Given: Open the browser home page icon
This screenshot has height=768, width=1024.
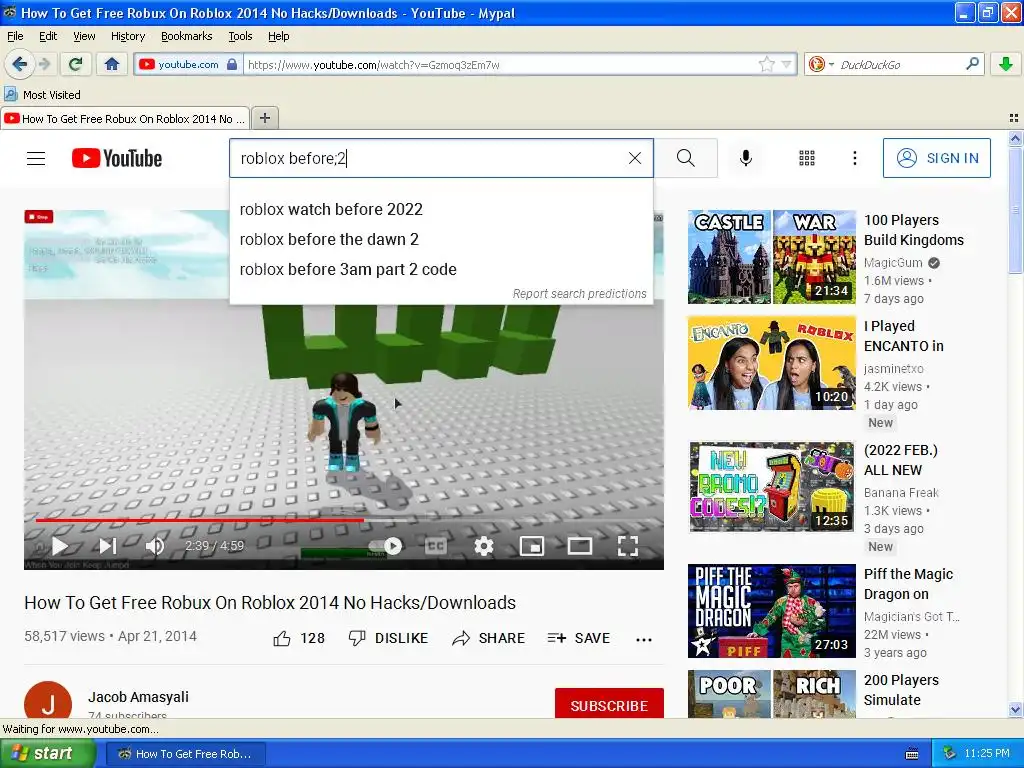Looking at the screenshot, I should click(112, 64).
